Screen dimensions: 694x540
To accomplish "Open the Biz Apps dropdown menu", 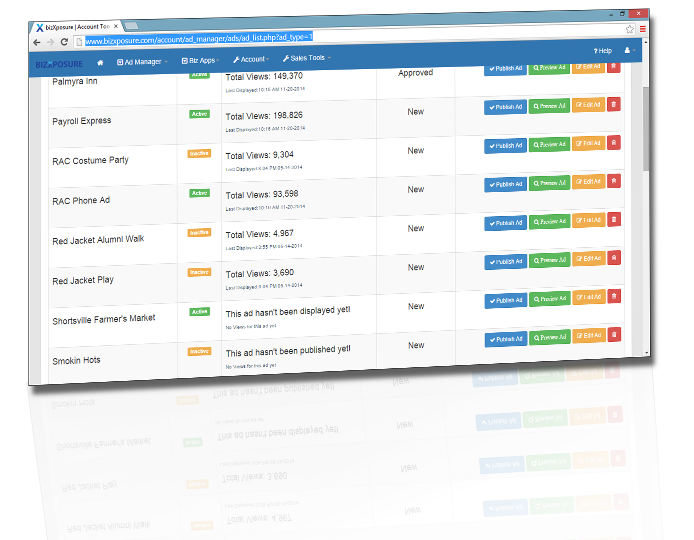I will click(200, 61).
